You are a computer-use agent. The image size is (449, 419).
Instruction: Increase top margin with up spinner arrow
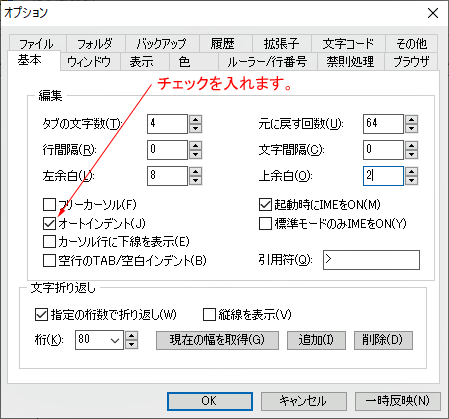(412, 172)
